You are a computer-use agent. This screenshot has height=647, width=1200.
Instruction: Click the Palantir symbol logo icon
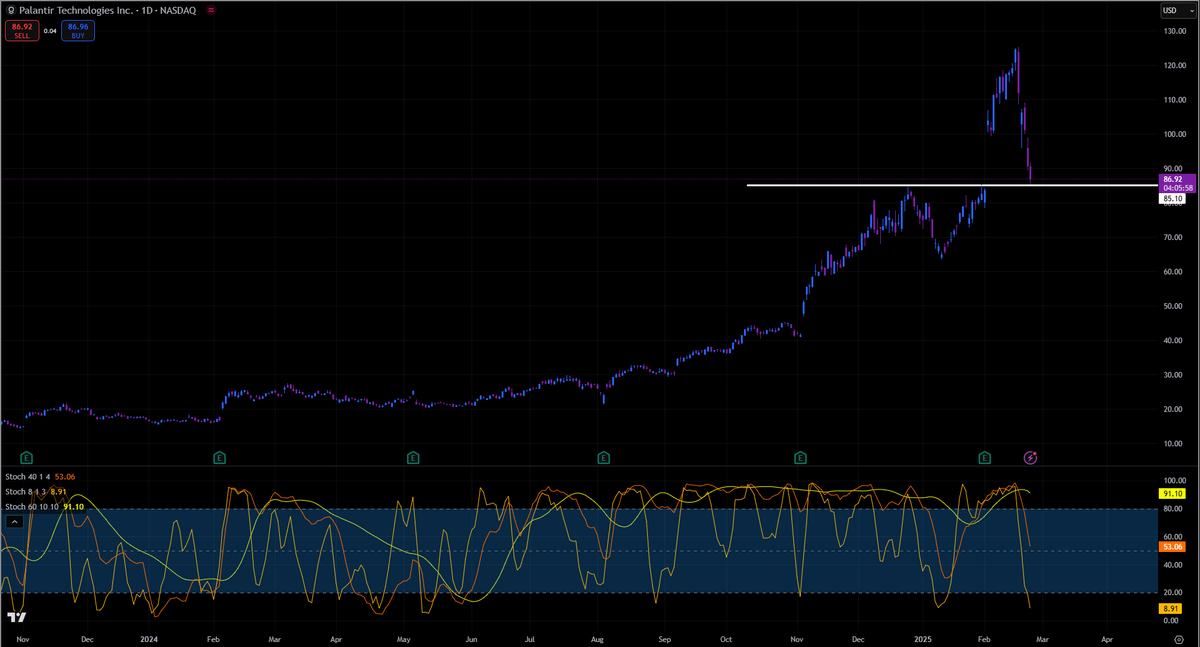[x=10, y=9]
